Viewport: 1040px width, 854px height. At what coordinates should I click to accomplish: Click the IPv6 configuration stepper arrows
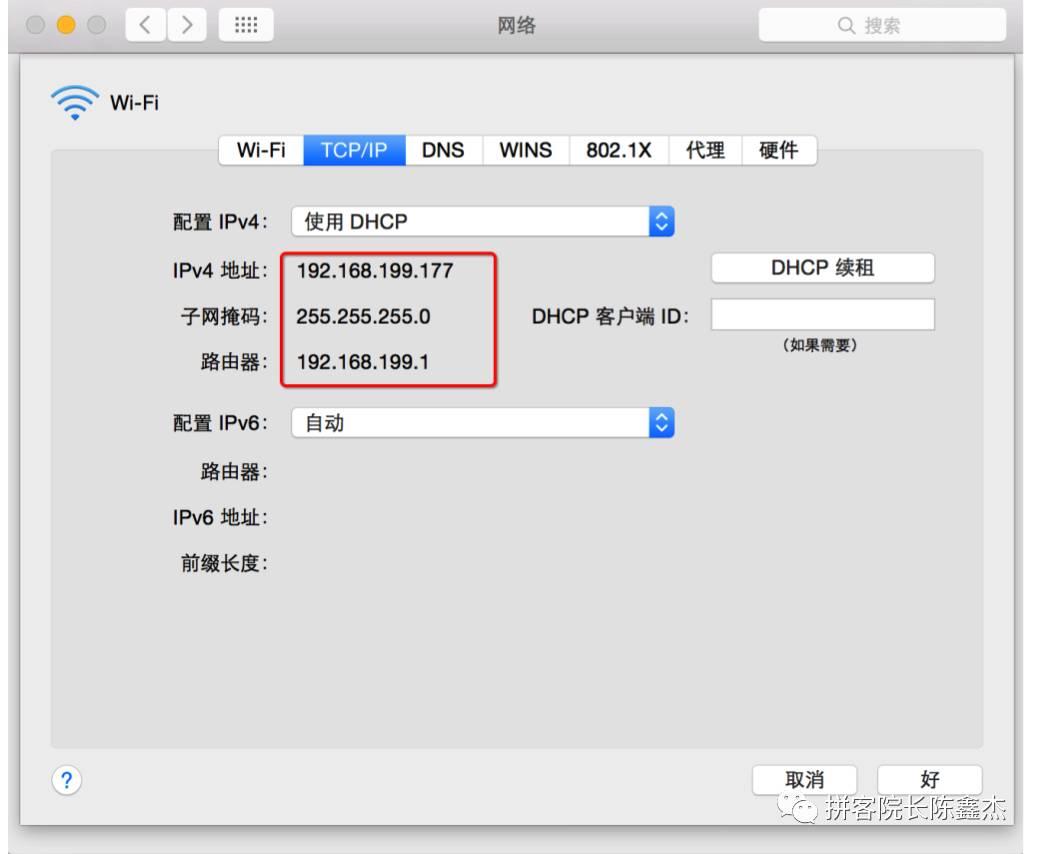click(x=663, y=422)
